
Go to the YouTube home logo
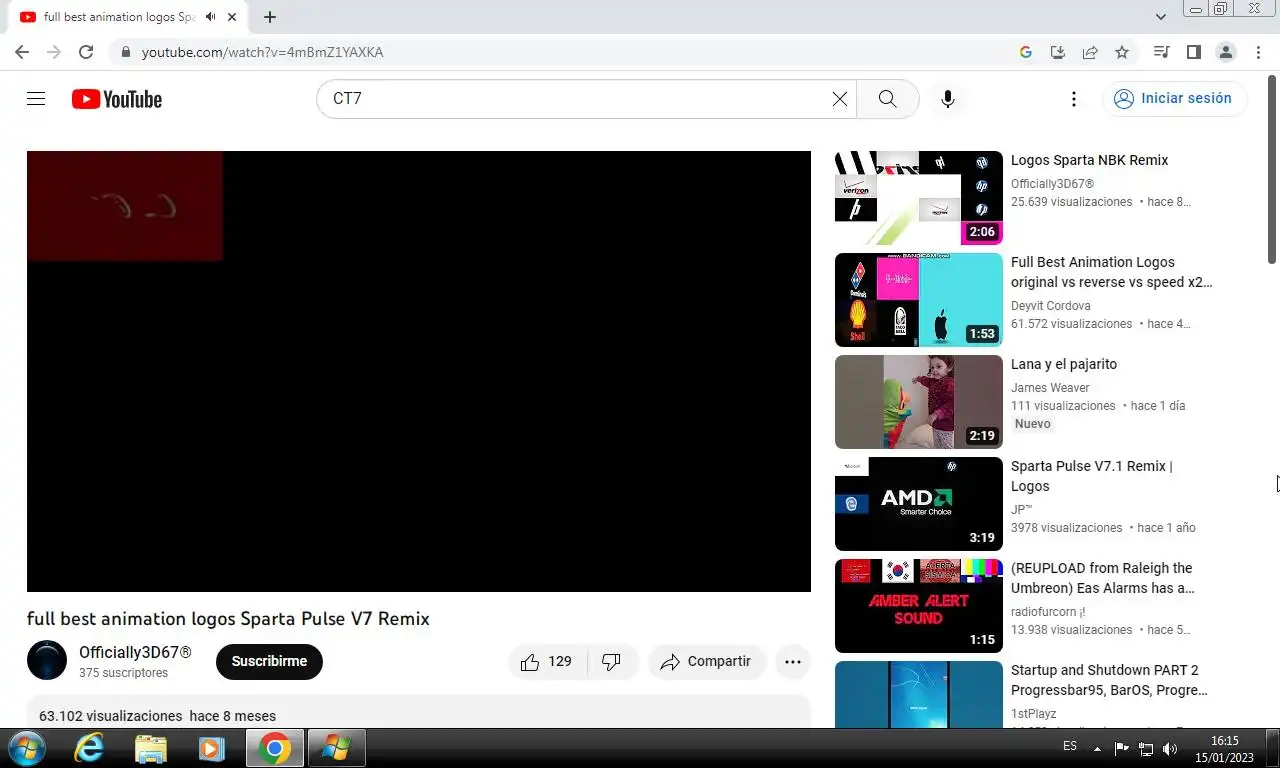(117, 99)
